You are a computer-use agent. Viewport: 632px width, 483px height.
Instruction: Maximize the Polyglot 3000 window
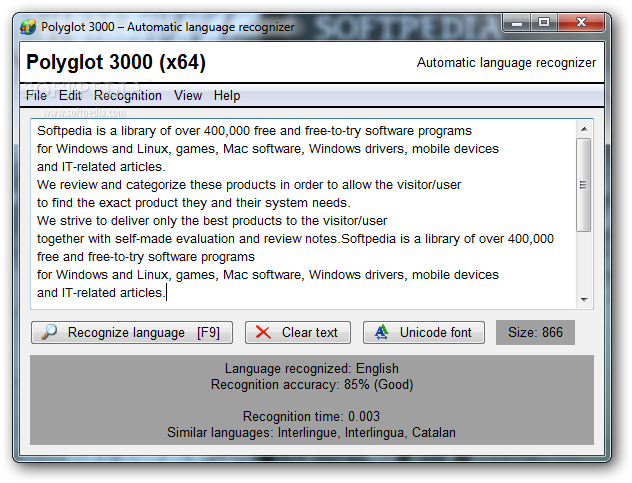tap(544, 23)
